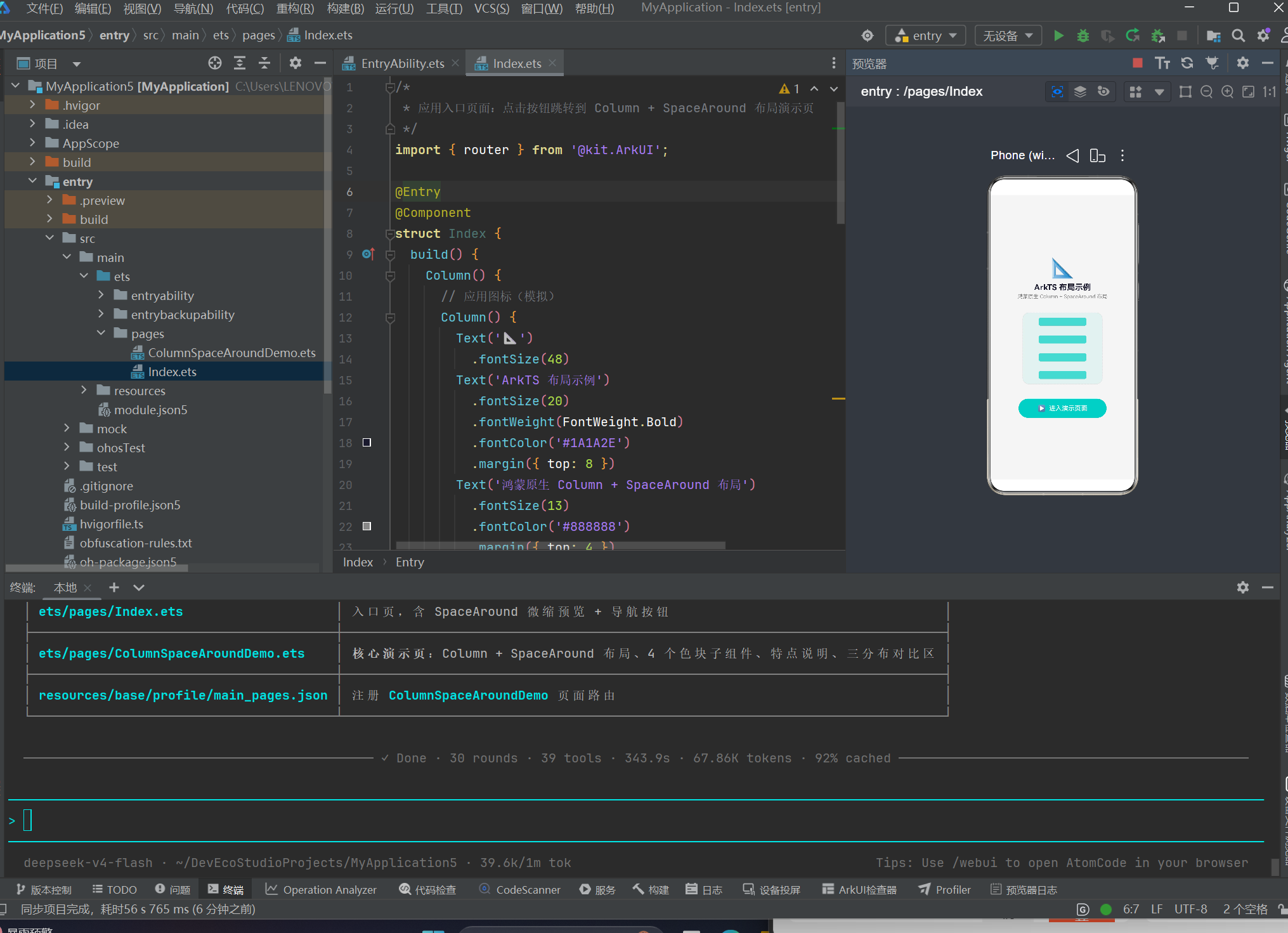Screen dimensions: 1288x933
Task: Open terminal panel settings gear
Action: point(1243,587)
